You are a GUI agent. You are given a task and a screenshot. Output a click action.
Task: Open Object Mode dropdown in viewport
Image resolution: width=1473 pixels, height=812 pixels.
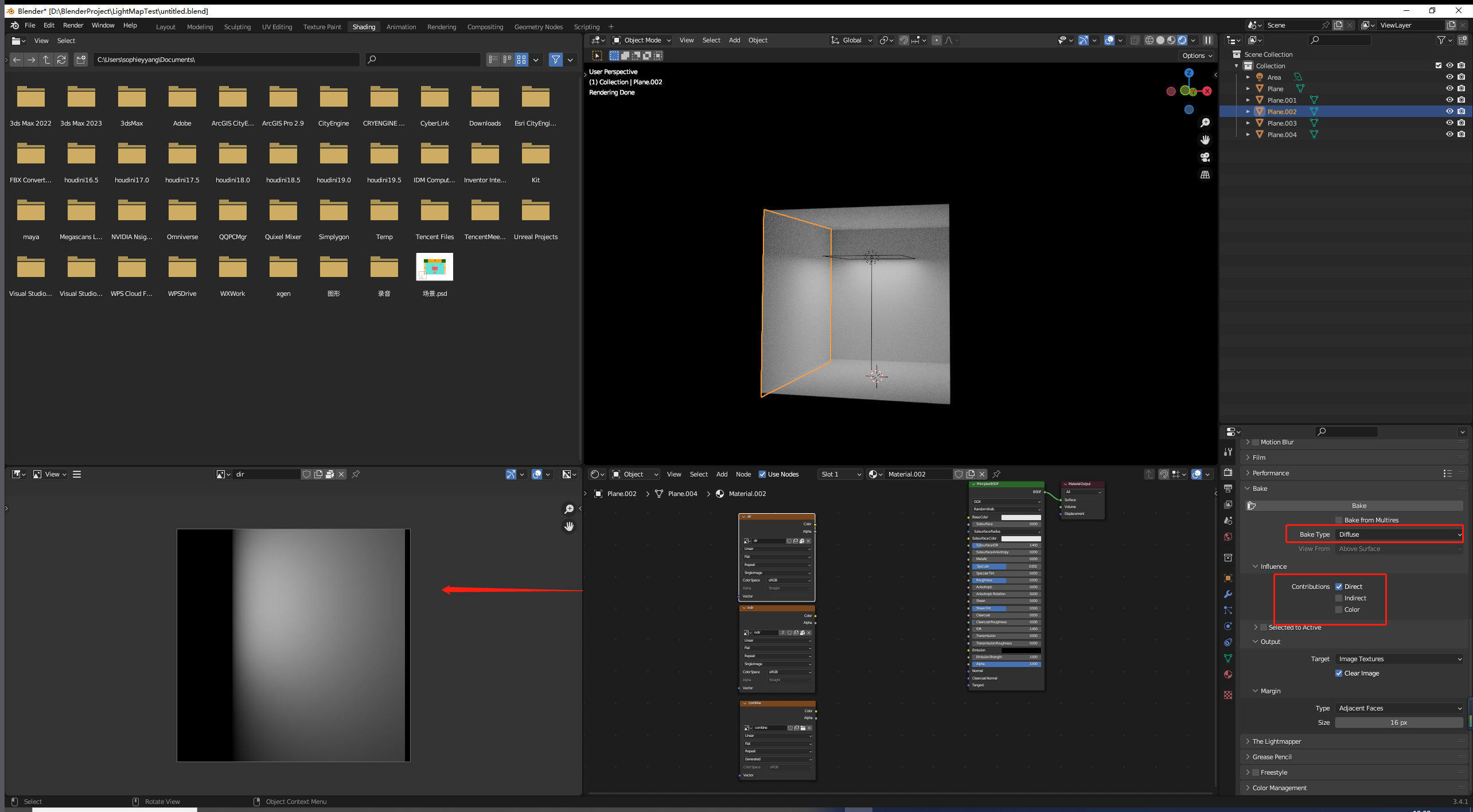(642, 40)
